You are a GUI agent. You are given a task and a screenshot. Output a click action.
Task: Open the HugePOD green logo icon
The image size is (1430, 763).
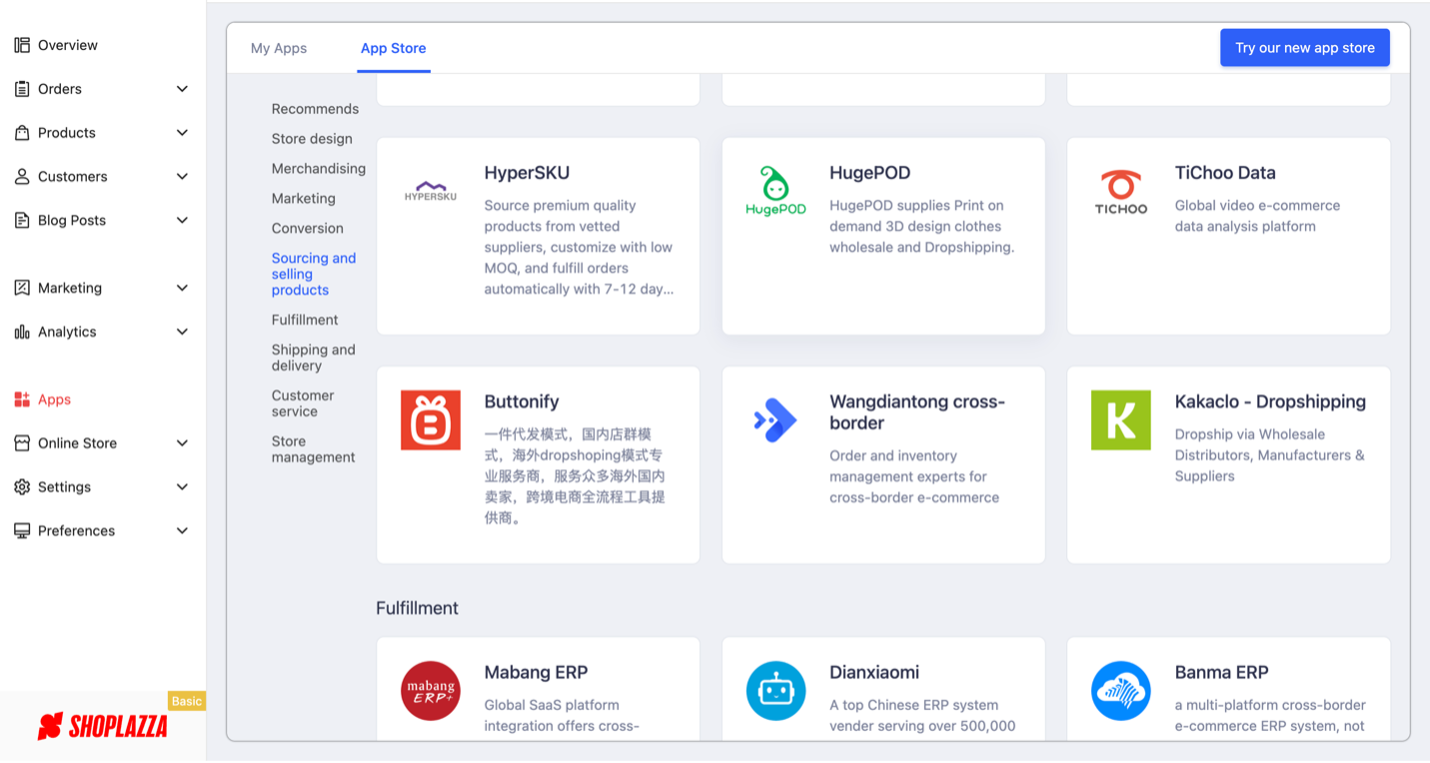776,191
